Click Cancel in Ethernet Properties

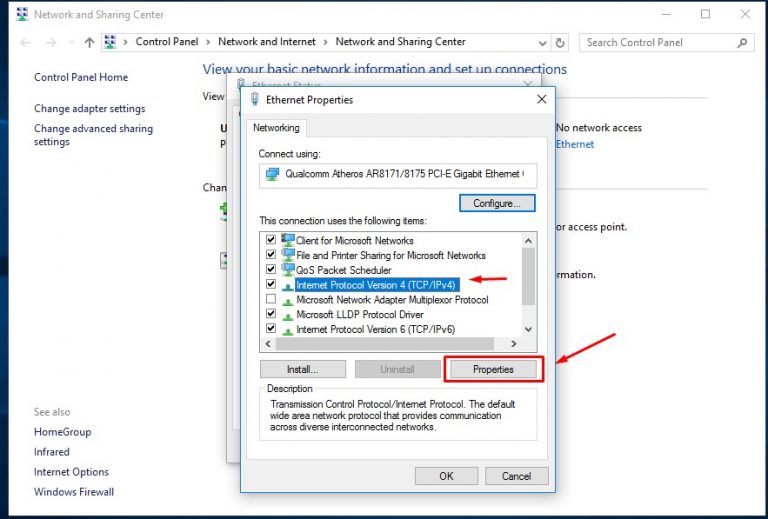click(516, 476)
